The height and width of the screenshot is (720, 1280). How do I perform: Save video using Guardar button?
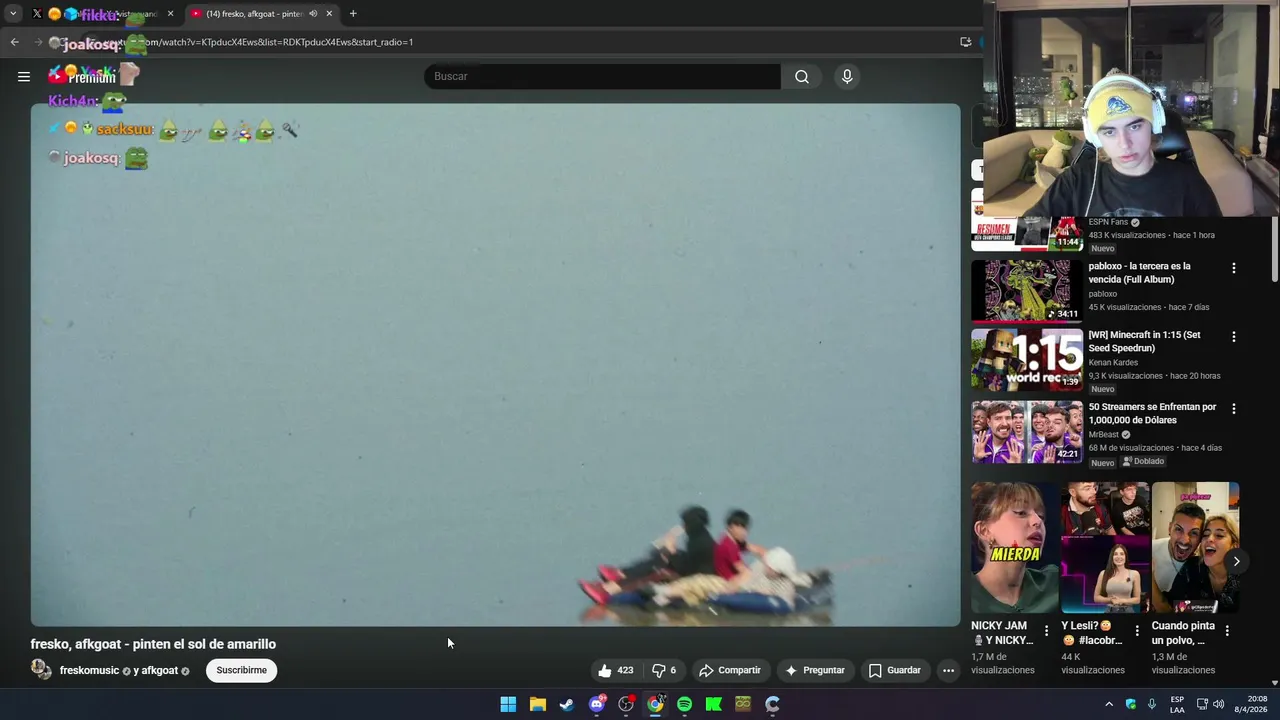coord(895,670)
